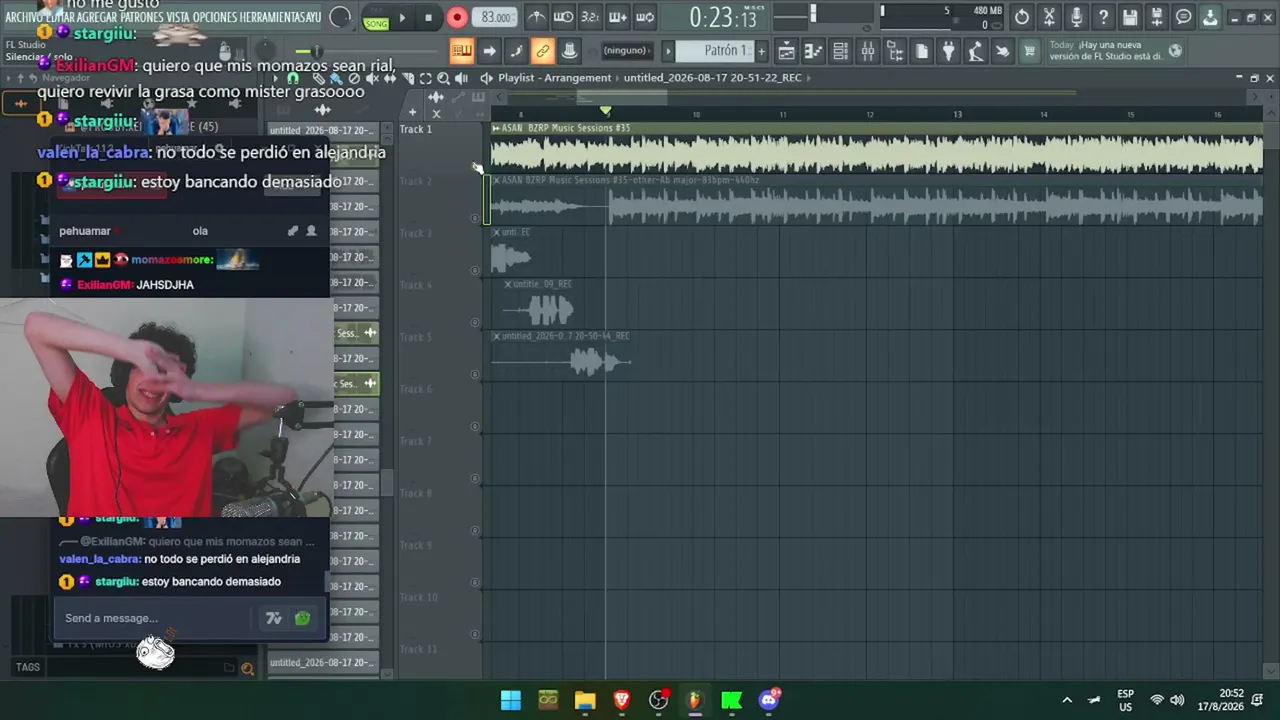Click the arrow left of Patrón 1
This screenshot has height=720, width=1280.
668,51
